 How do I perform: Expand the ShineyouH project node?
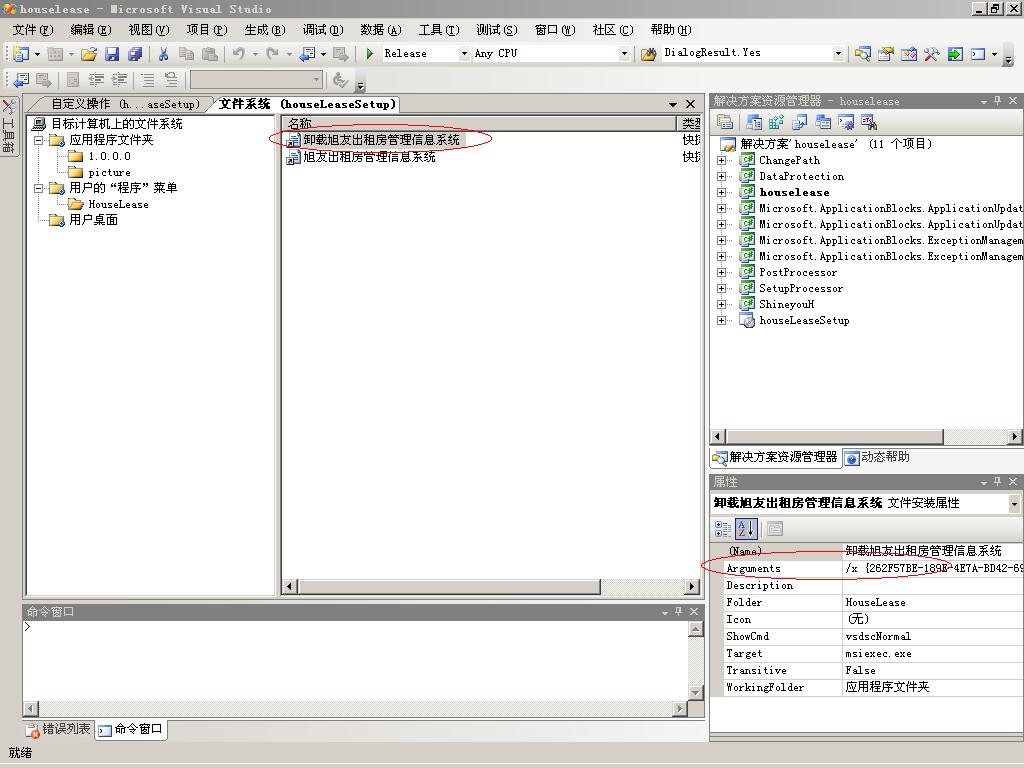pyautogui.click(x=722, y=304)
